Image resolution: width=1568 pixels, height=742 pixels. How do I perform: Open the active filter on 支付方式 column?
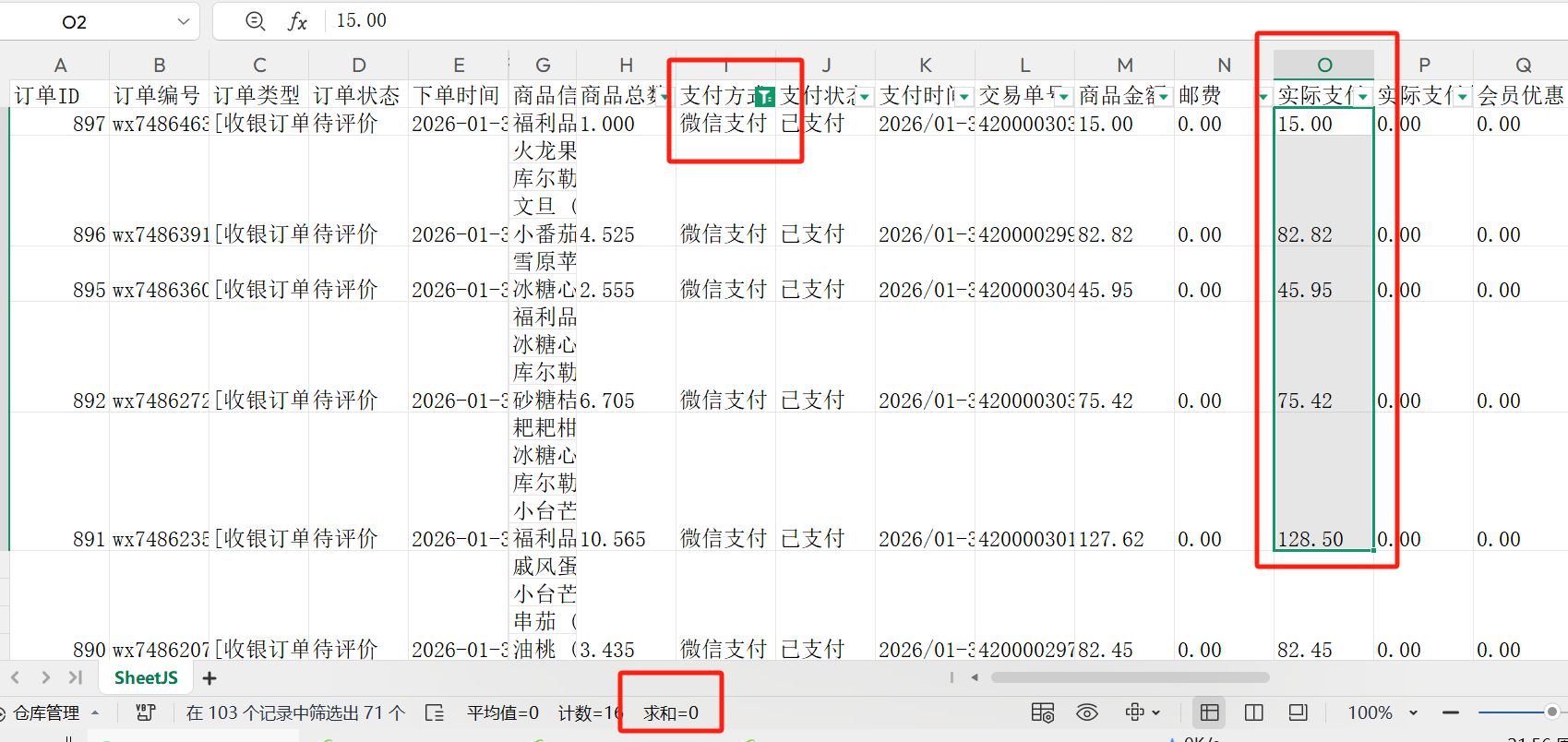[764, 97]
